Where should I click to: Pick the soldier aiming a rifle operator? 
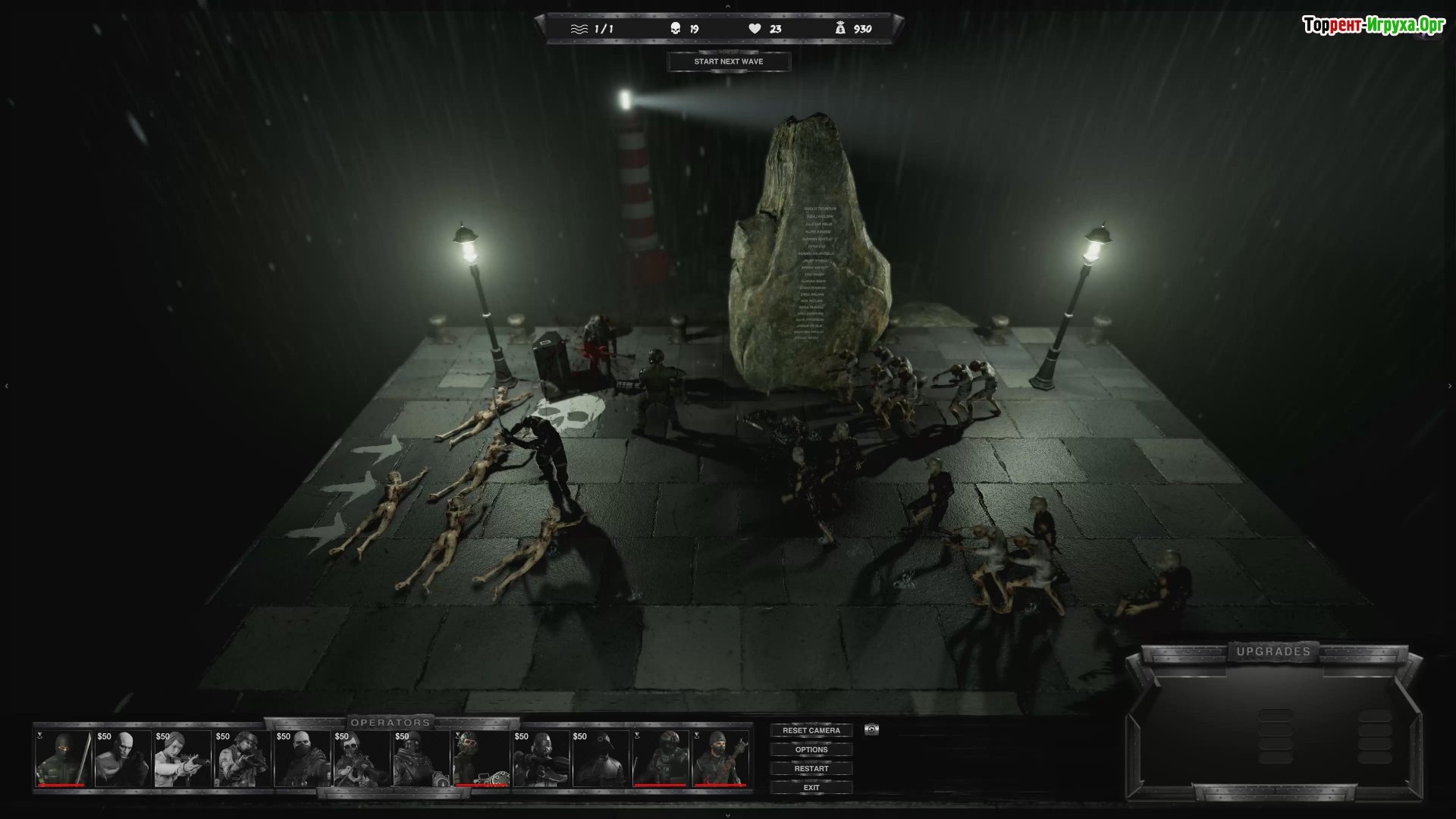[x=242, y=758]
